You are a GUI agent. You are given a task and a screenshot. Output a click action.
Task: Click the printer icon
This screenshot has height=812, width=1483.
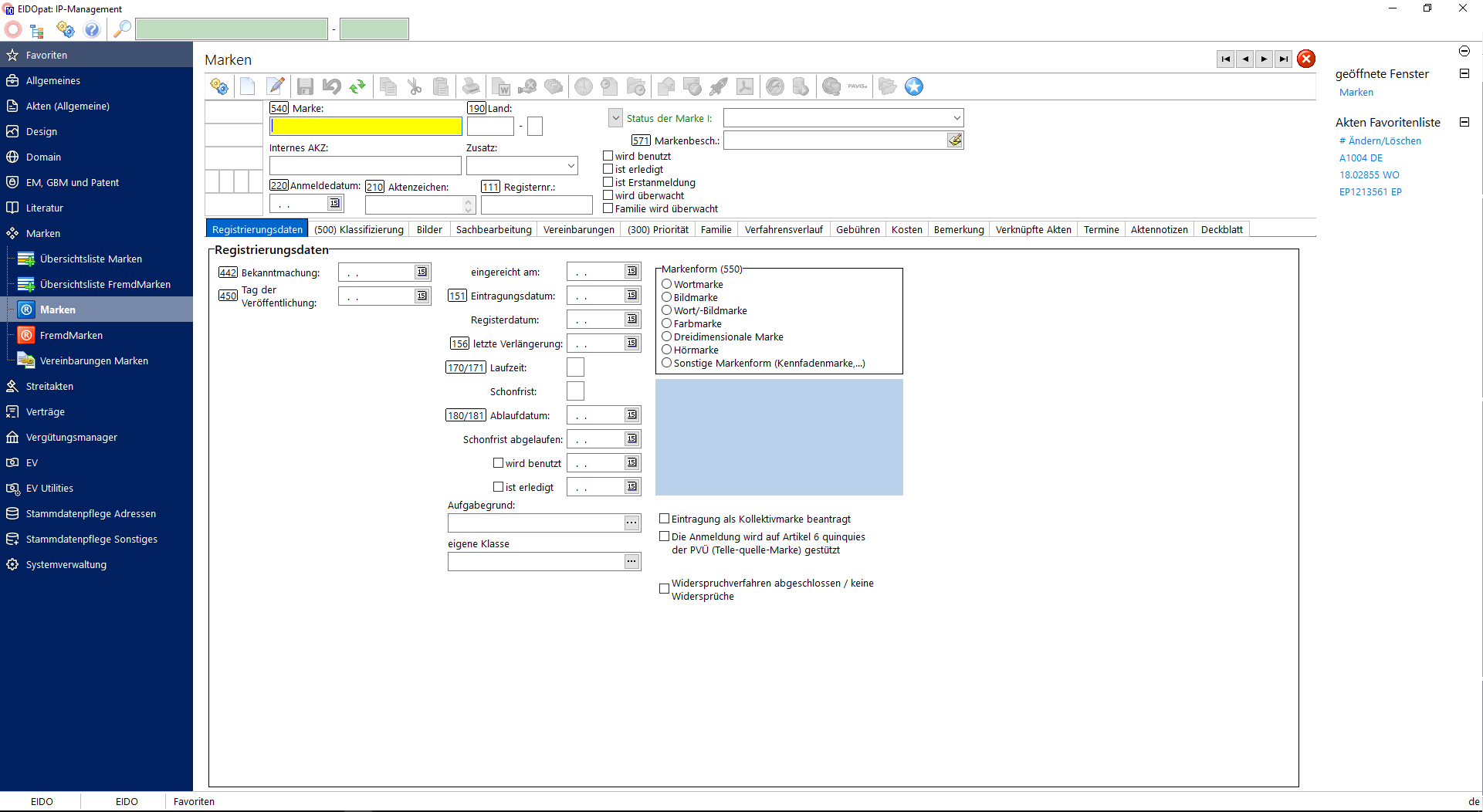(471, 86)
